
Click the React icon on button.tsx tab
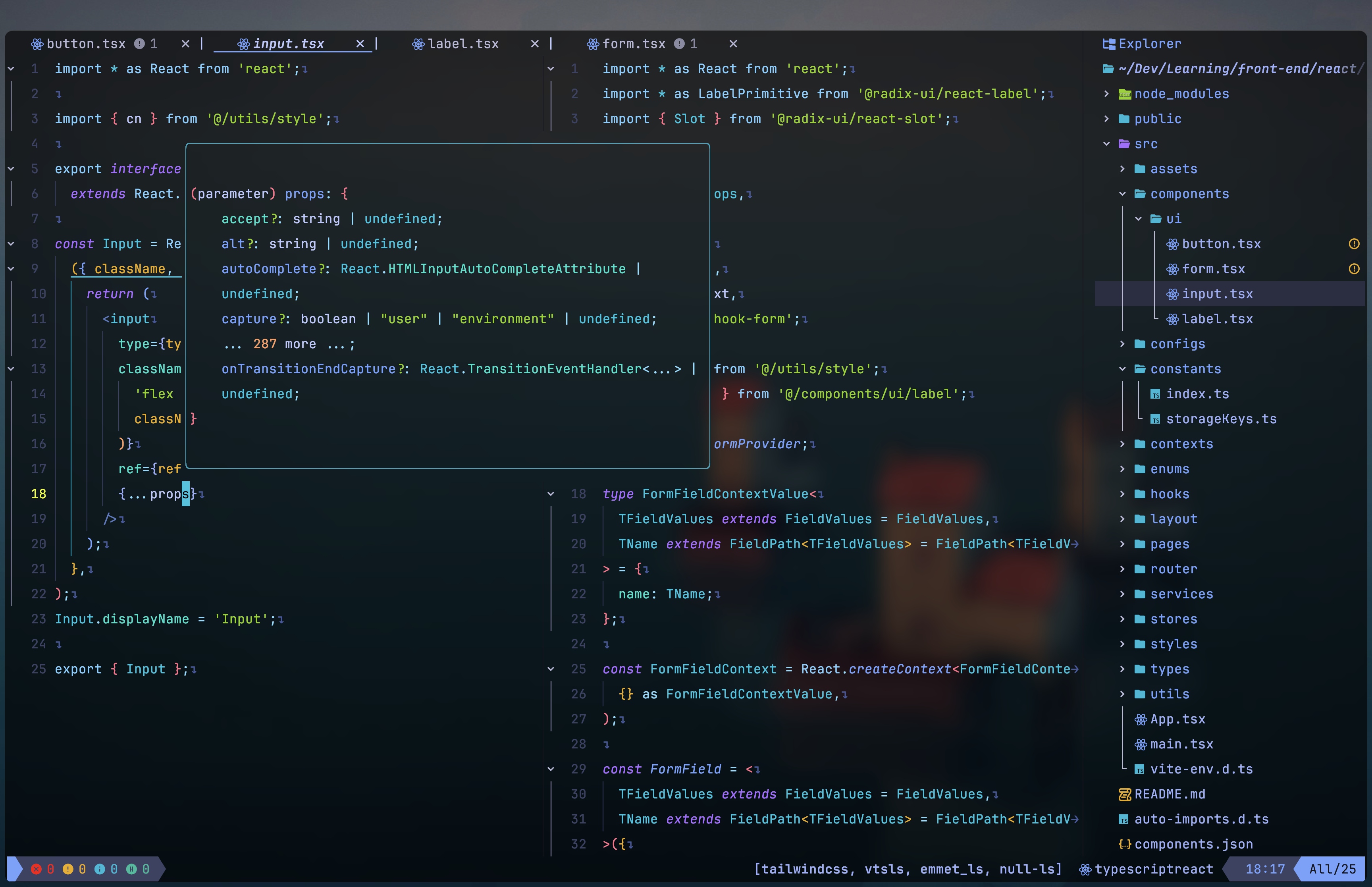pos(37,44)
